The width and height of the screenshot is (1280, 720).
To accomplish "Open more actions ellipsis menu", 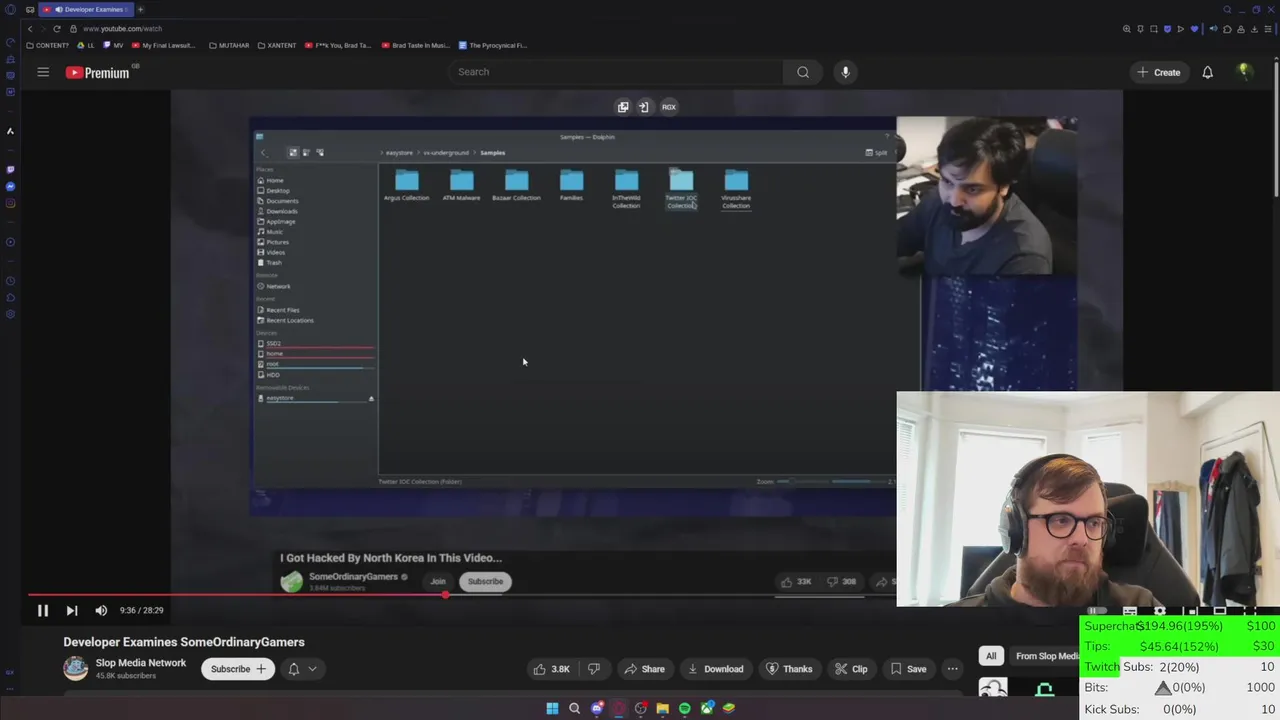I will [952, 669].
